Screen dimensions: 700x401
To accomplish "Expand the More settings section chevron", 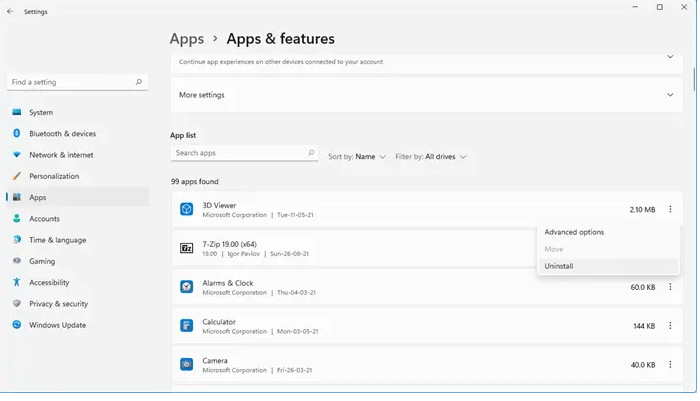I will click(x=670, y=95).
